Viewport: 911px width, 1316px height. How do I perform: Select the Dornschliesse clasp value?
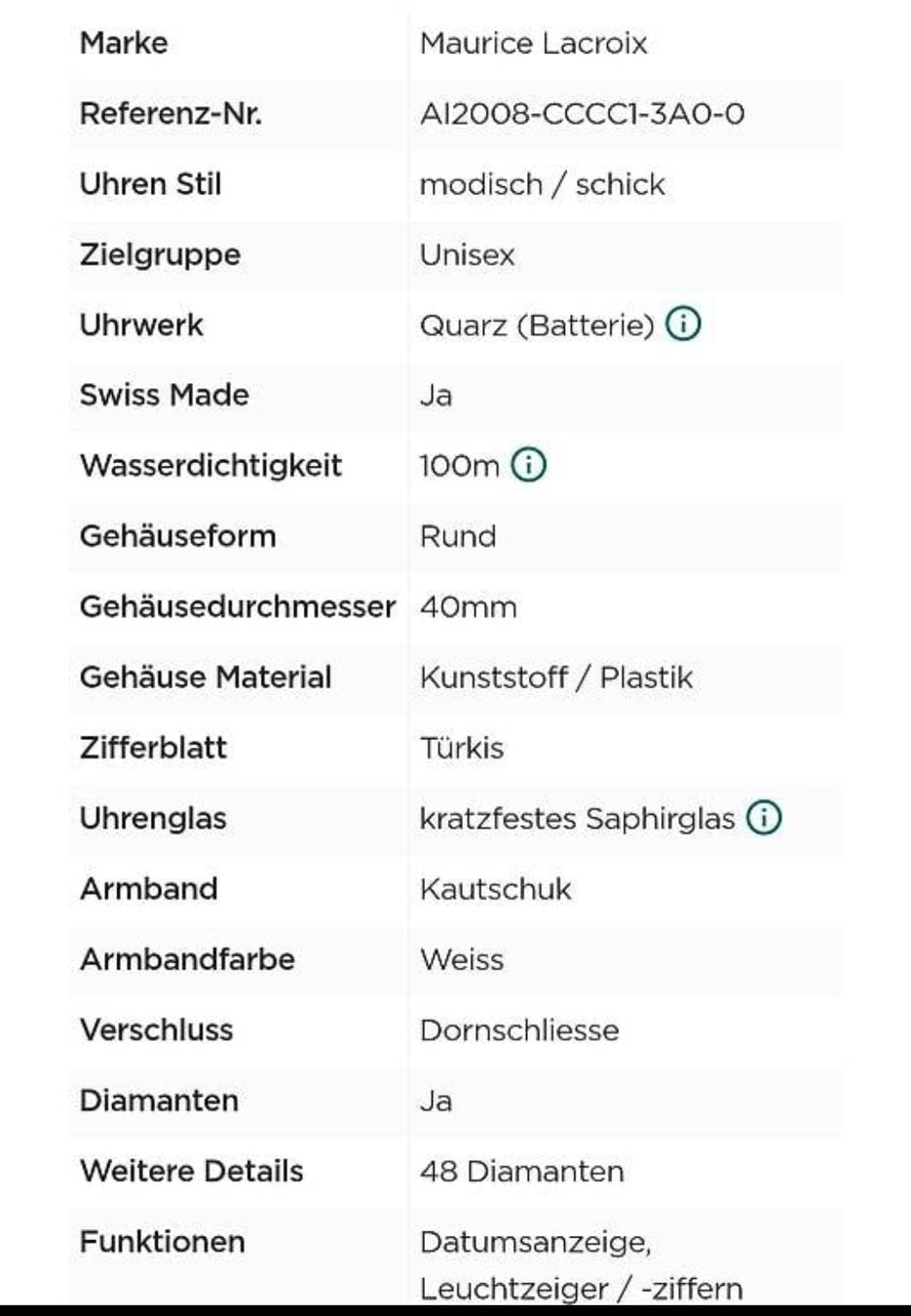coord(519,1030)
